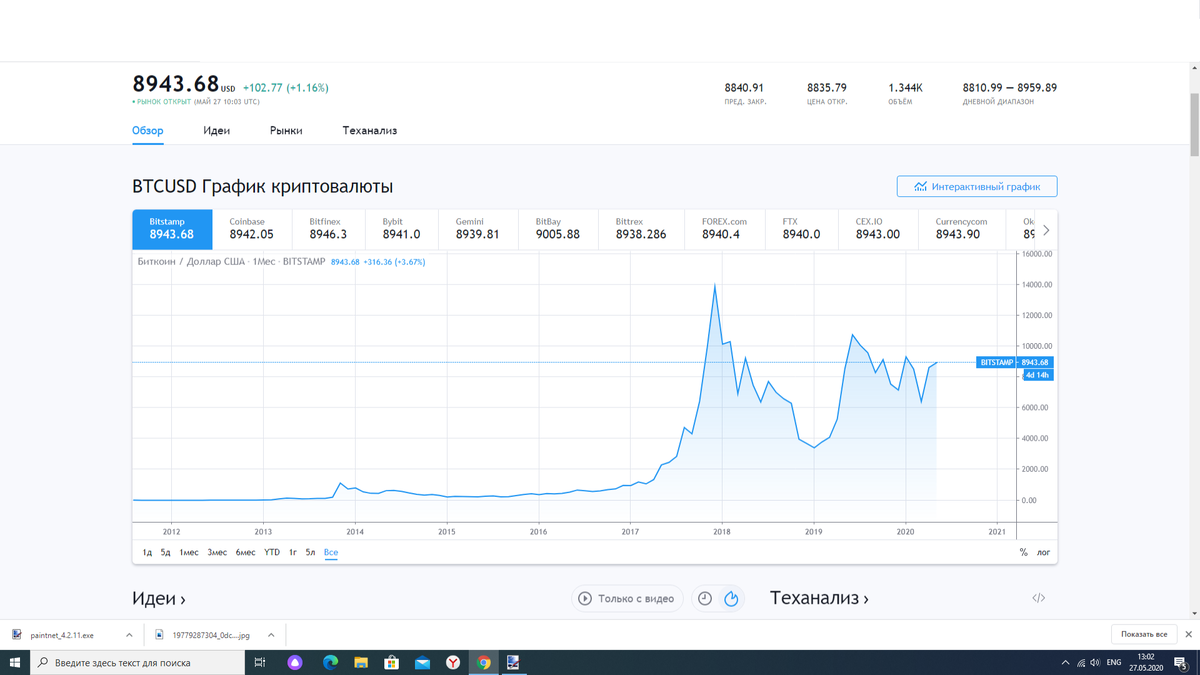The width and height of the screenshot is (1200, 675).
Task: Open Mail app from taskbar
Action: coord(422,662)
